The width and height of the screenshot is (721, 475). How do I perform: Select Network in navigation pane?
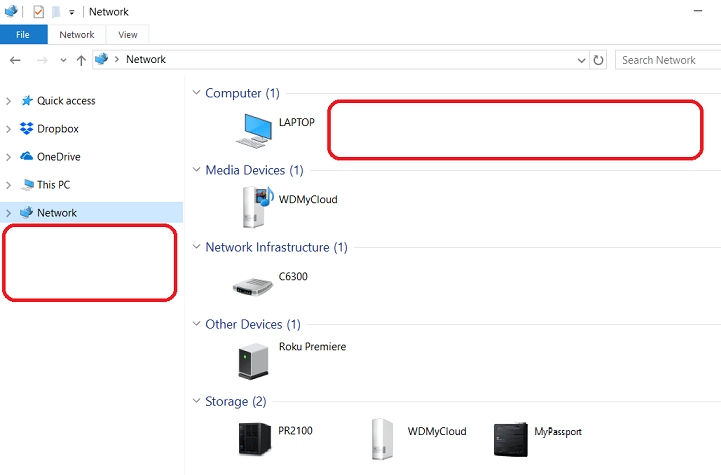(57, 213)
